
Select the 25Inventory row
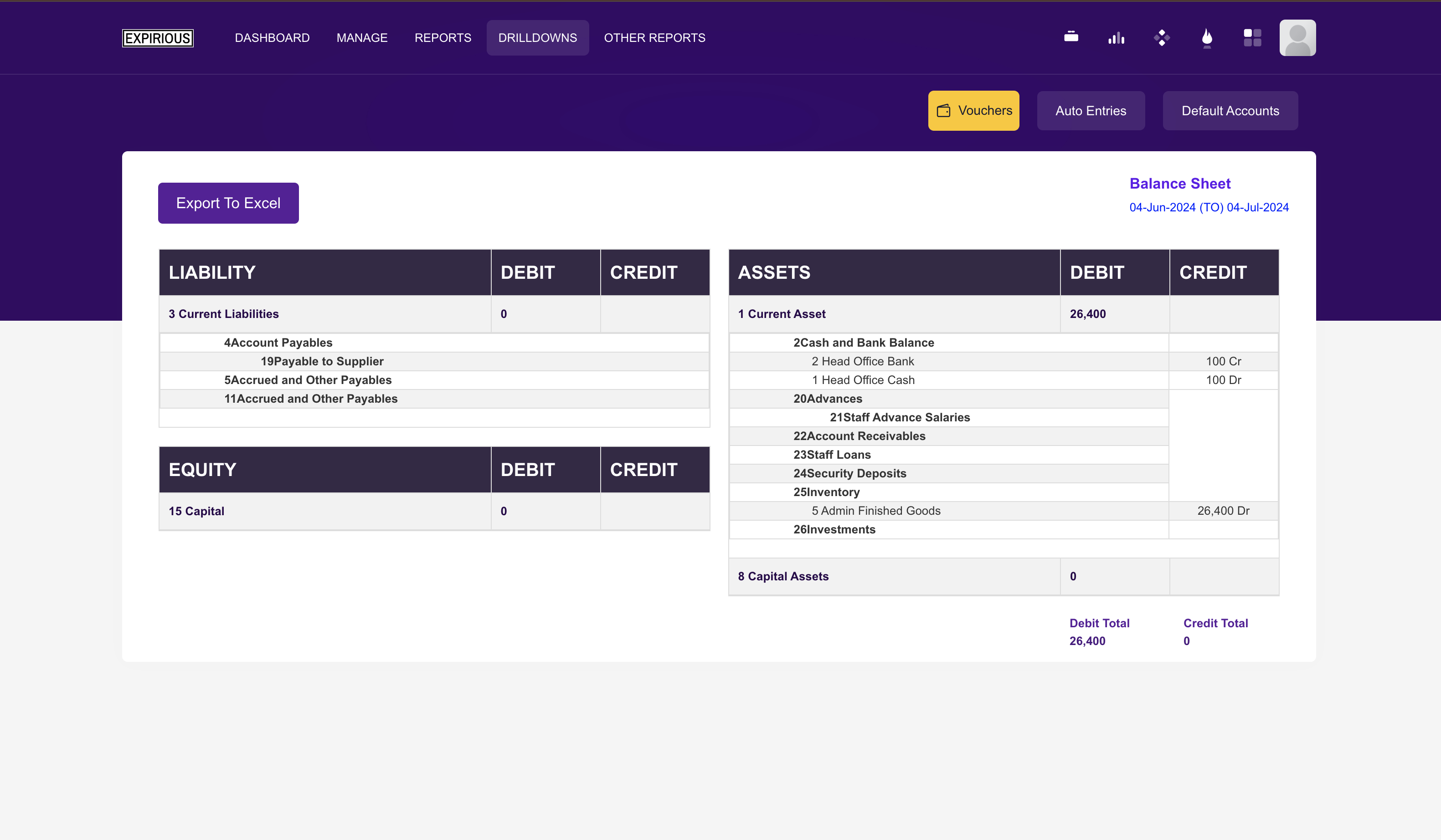[x=949, y=492]
